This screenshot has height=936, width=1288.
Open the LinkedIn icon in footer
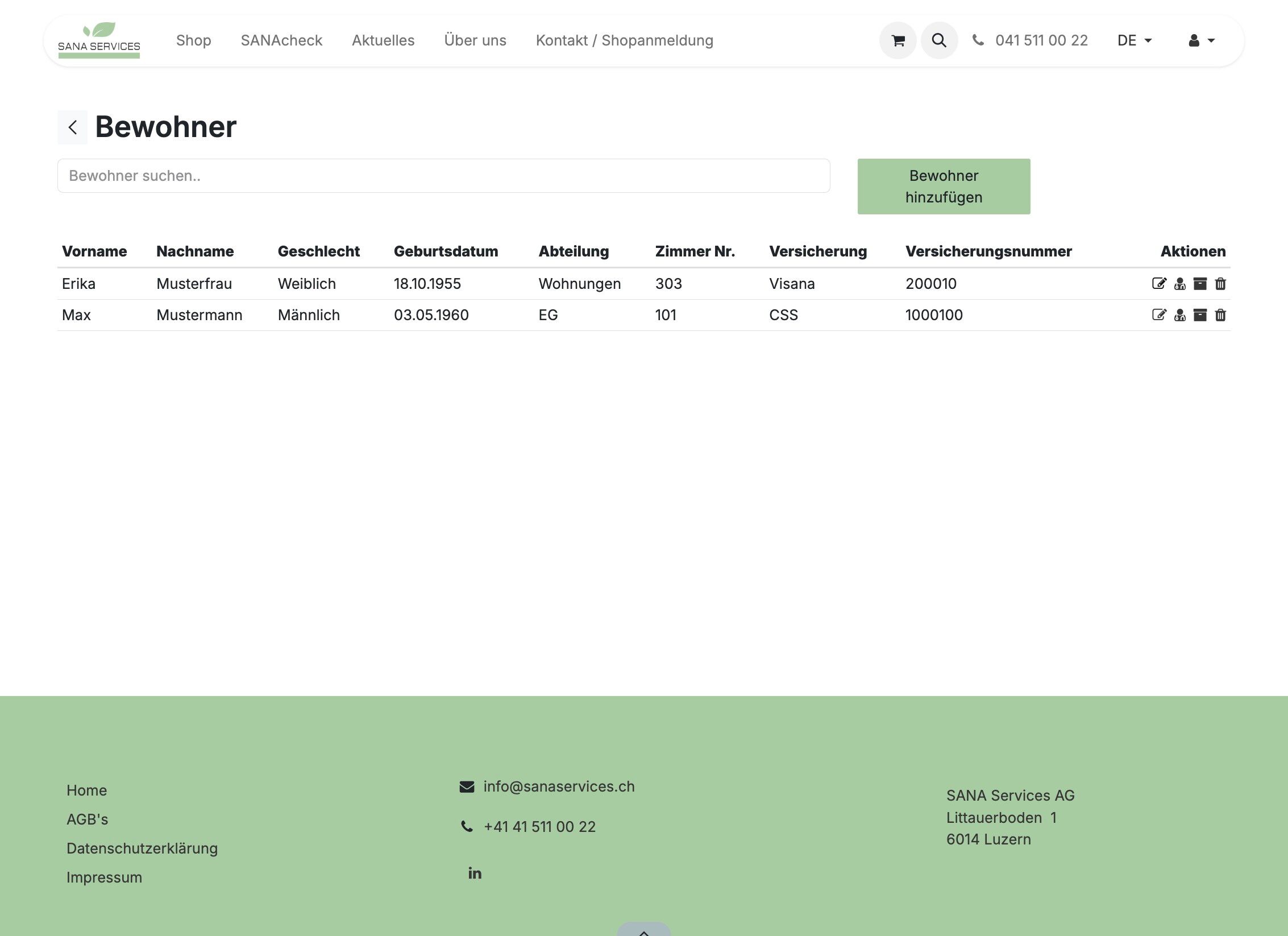[x=475, y=873]
